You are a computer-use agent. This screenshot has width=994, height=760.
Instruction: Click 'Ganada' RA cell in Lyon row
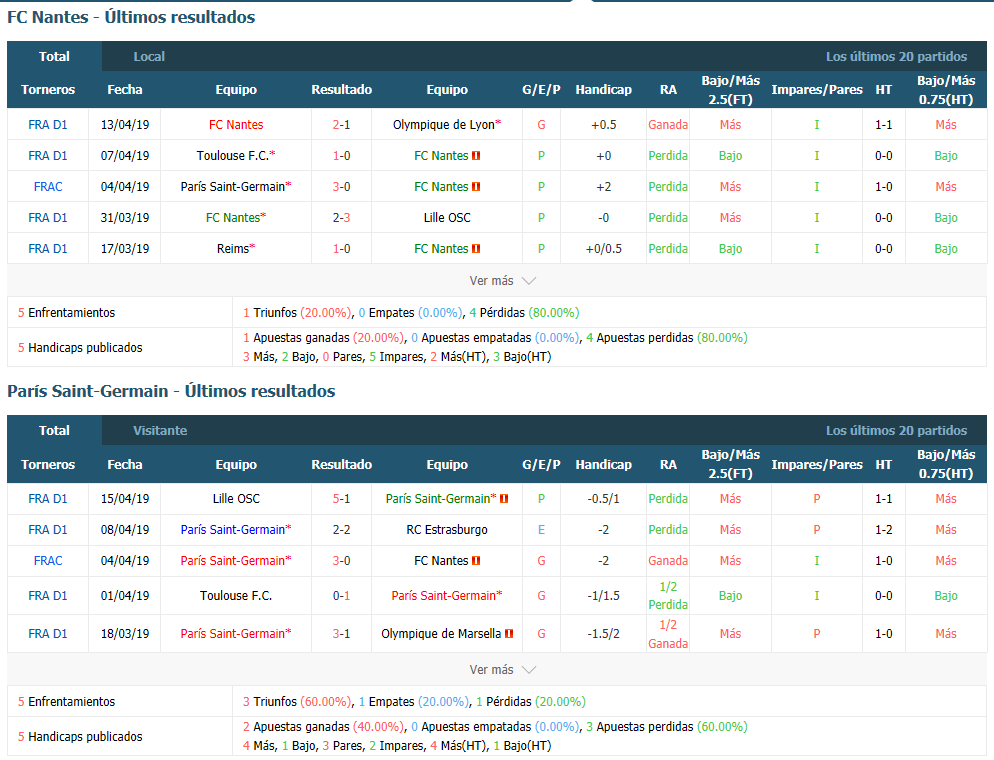tap(668, 125)
